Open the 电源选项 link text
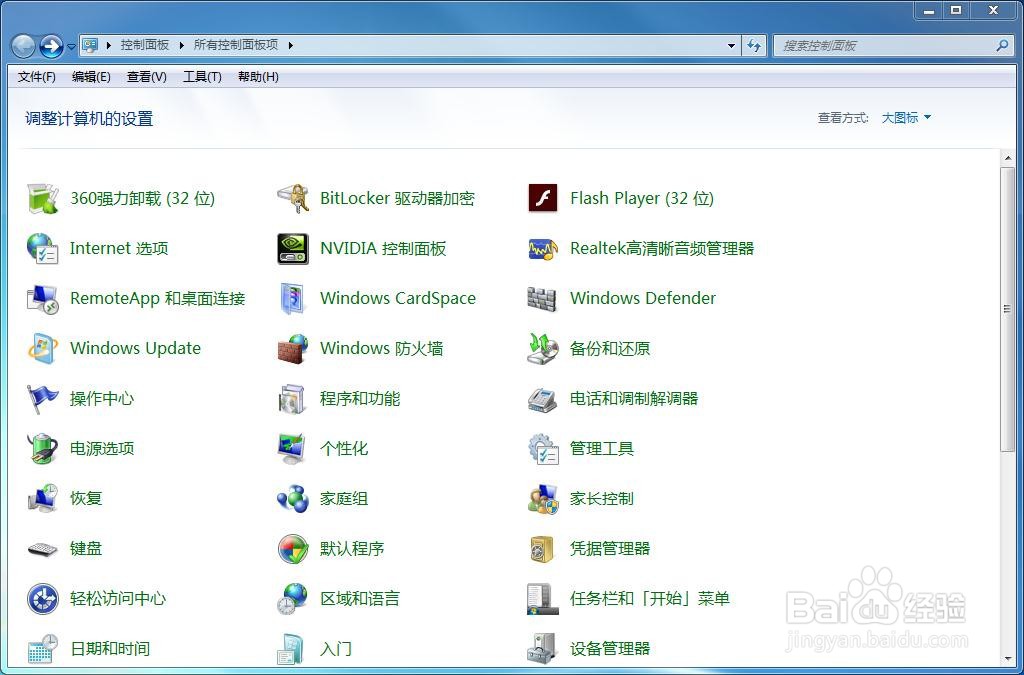1024x675 pixels. click(x=102, y=449)
